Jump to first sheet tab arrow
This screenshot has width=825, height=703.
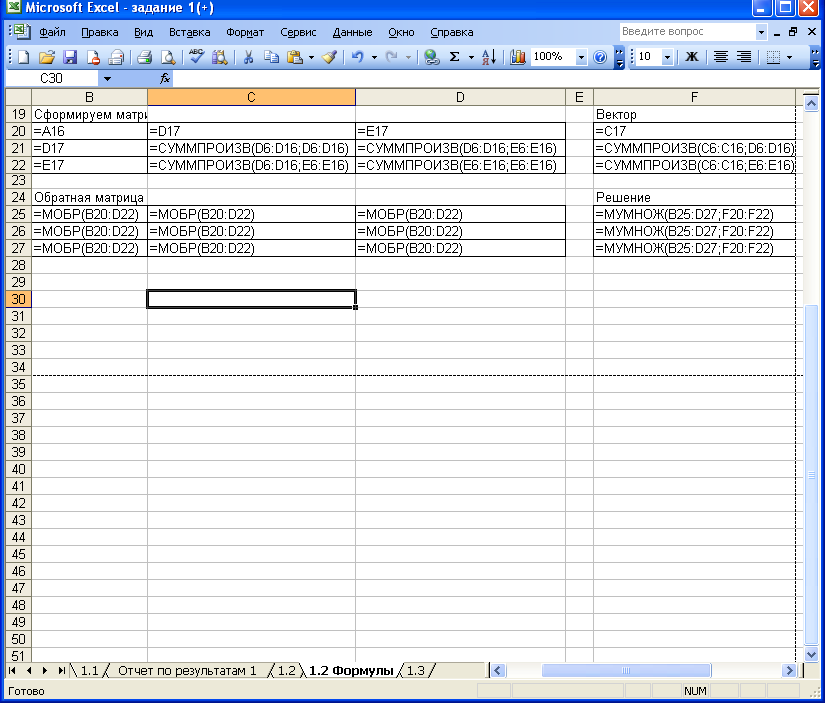[x=13, y=670]
